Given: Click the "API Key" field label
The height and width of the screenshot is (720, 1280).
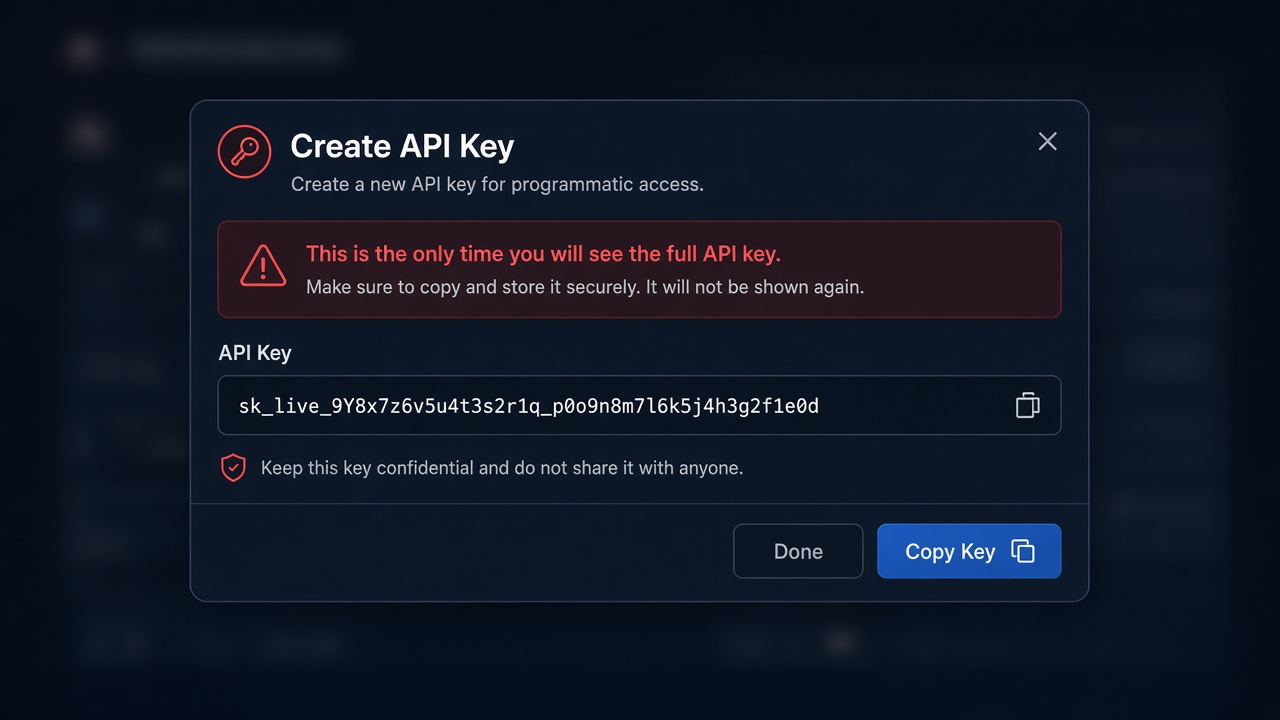Looking at the screenshot, I should click(255, 353).
